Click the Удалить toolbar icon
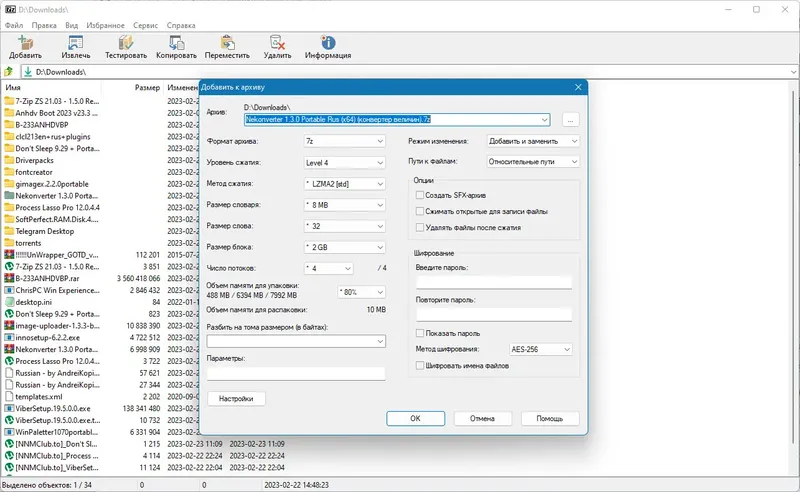Image resolution: width=800 pixels, height=492 pixels. coord(277,42)
